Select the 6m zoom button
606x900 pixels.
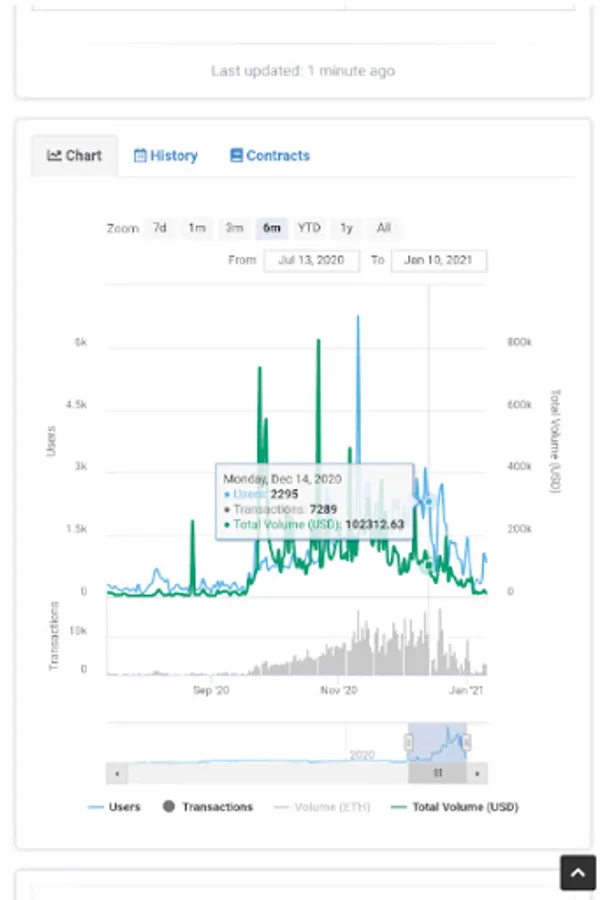point(271,228)
